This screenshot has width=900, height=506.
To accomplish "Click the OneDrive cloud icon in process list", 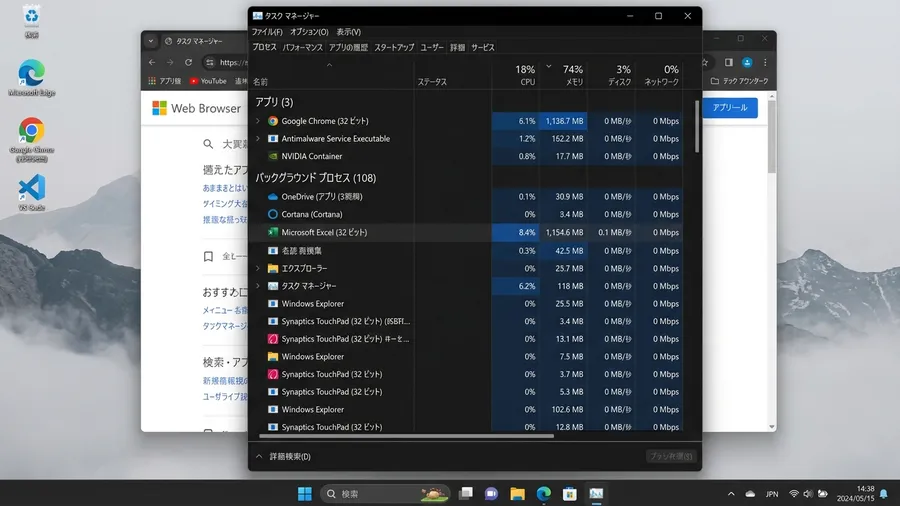I will pos(273,197).
